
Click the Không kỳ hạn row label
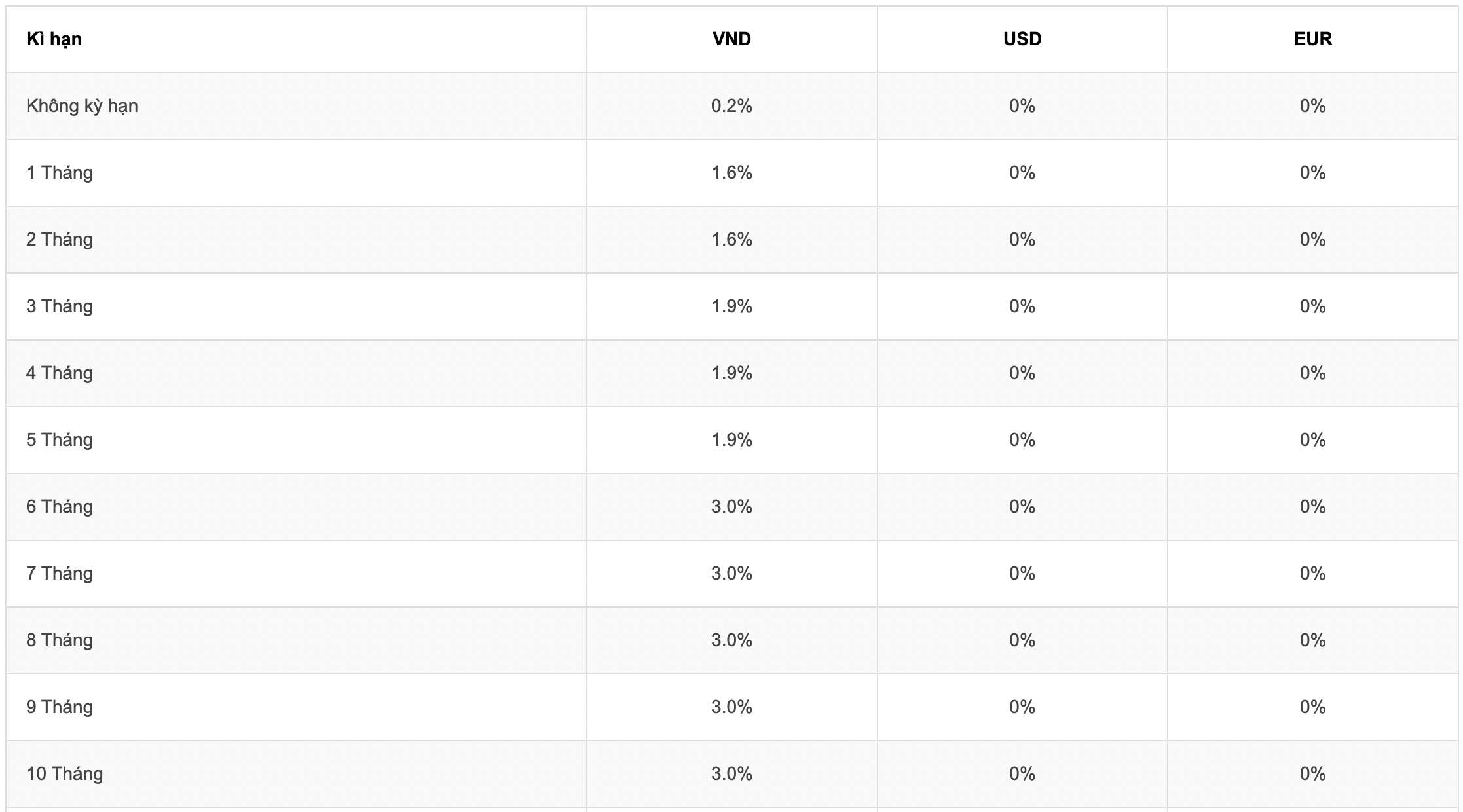click(x=82, y=106)
